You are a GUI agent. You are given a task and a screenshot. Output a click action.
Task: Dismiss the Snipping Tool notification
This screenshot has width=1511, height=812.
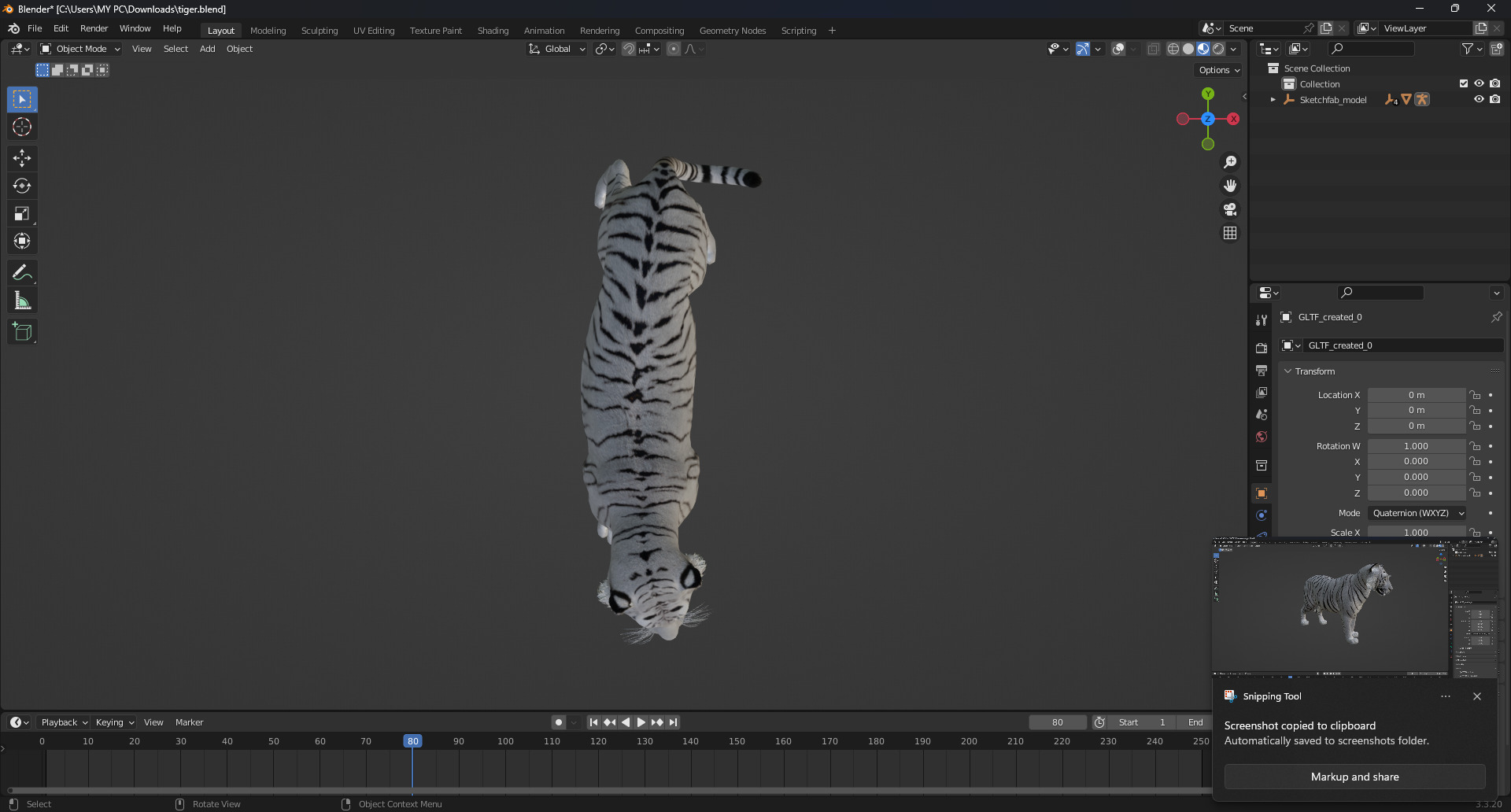point(1477,696)
